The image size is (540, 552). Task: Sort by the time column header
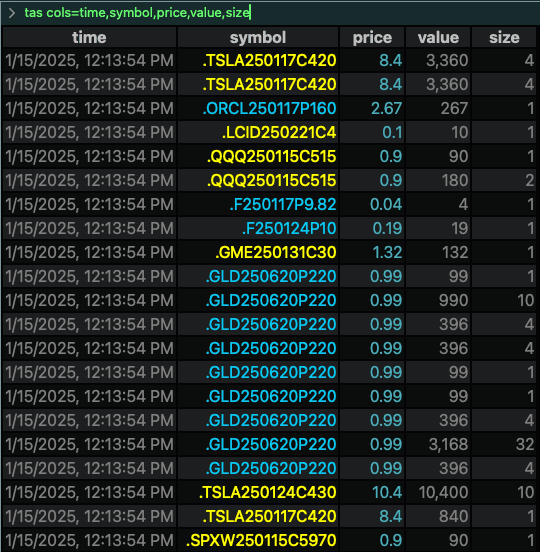click(x=89, y=37)
